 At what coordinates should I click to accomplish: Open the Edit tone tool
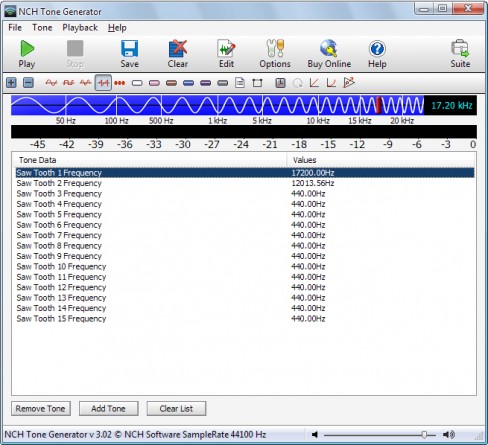point(226,54)
